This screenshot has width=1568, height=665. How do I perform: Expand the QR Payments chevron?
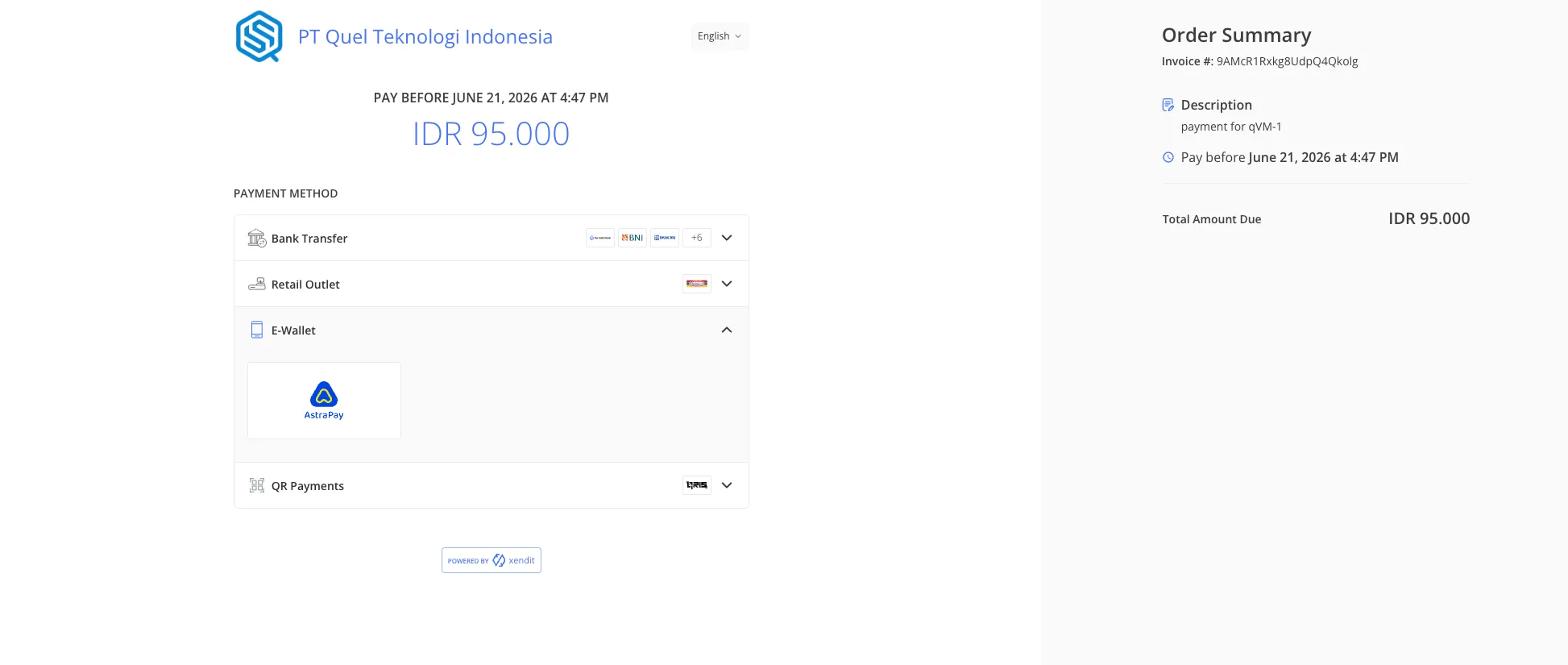click(727, 485)
